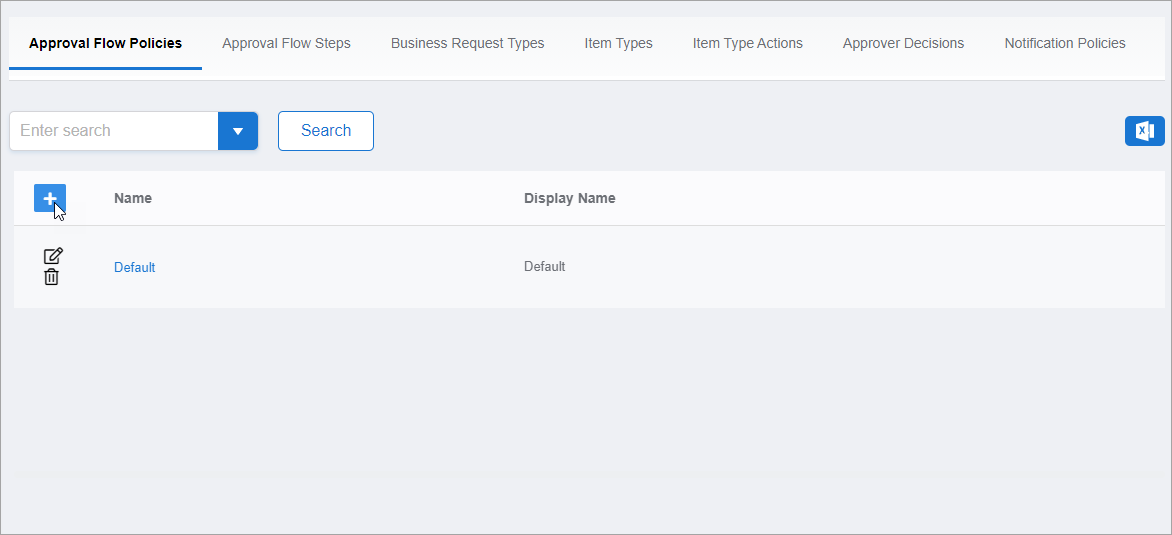
Task: Export the policy list to Excel
Action: point(1144,131)
